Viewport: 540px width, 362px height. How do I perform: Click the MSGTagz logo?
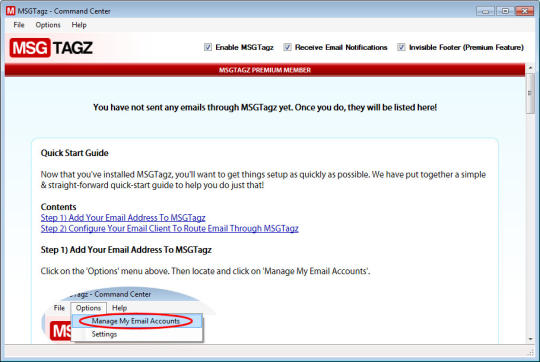51,48
